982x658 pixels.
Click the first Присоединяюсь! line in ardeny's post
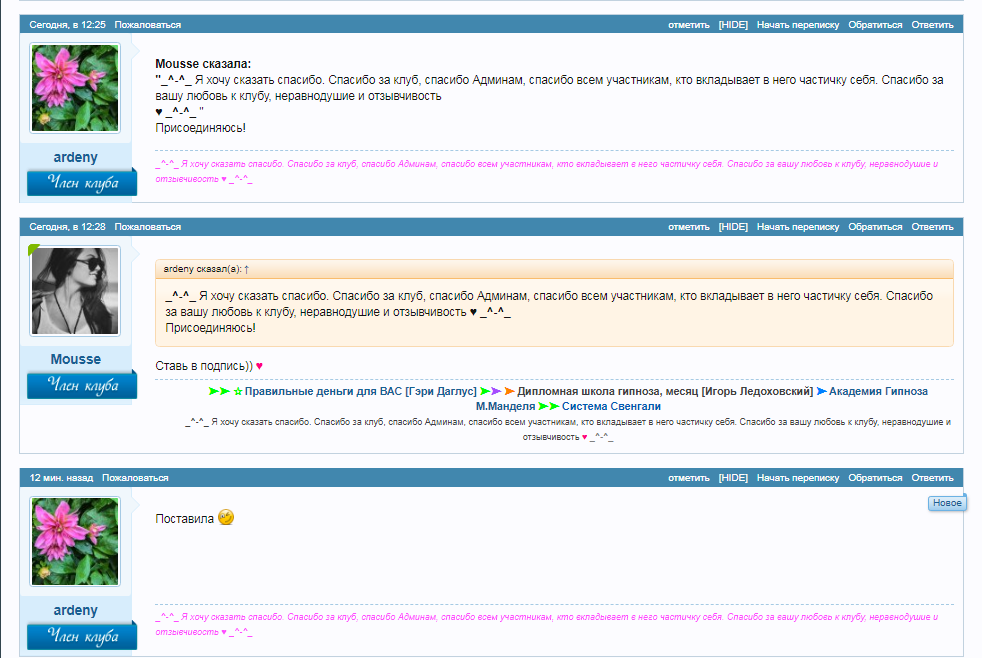(200, 128)
